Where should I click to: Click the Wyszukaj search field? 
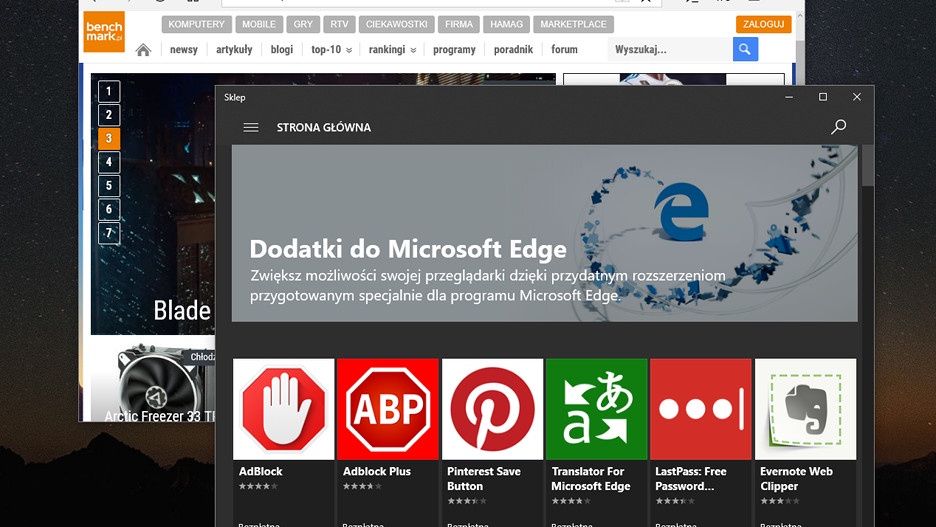point(670,49)
